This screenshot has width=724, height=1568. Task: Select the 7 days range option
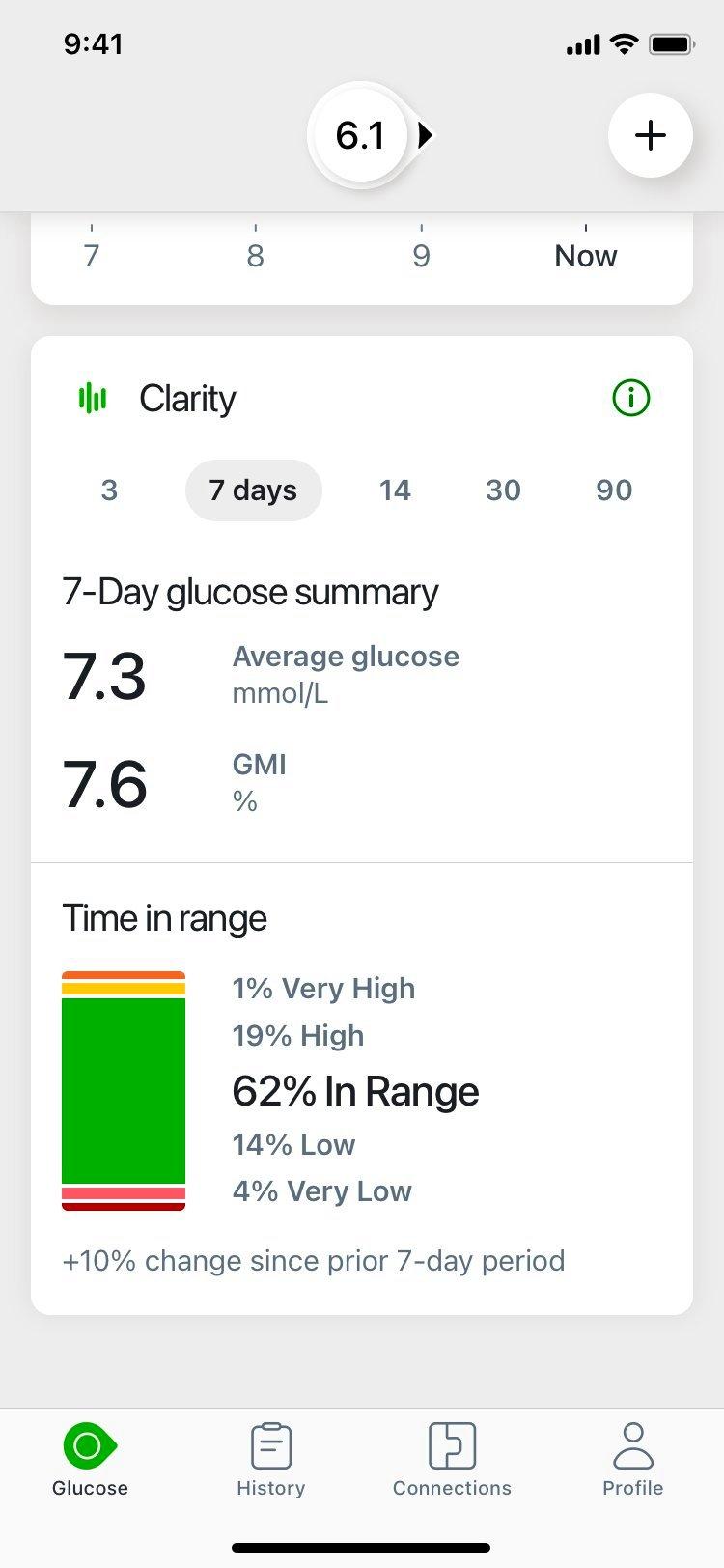pos(253,490)
